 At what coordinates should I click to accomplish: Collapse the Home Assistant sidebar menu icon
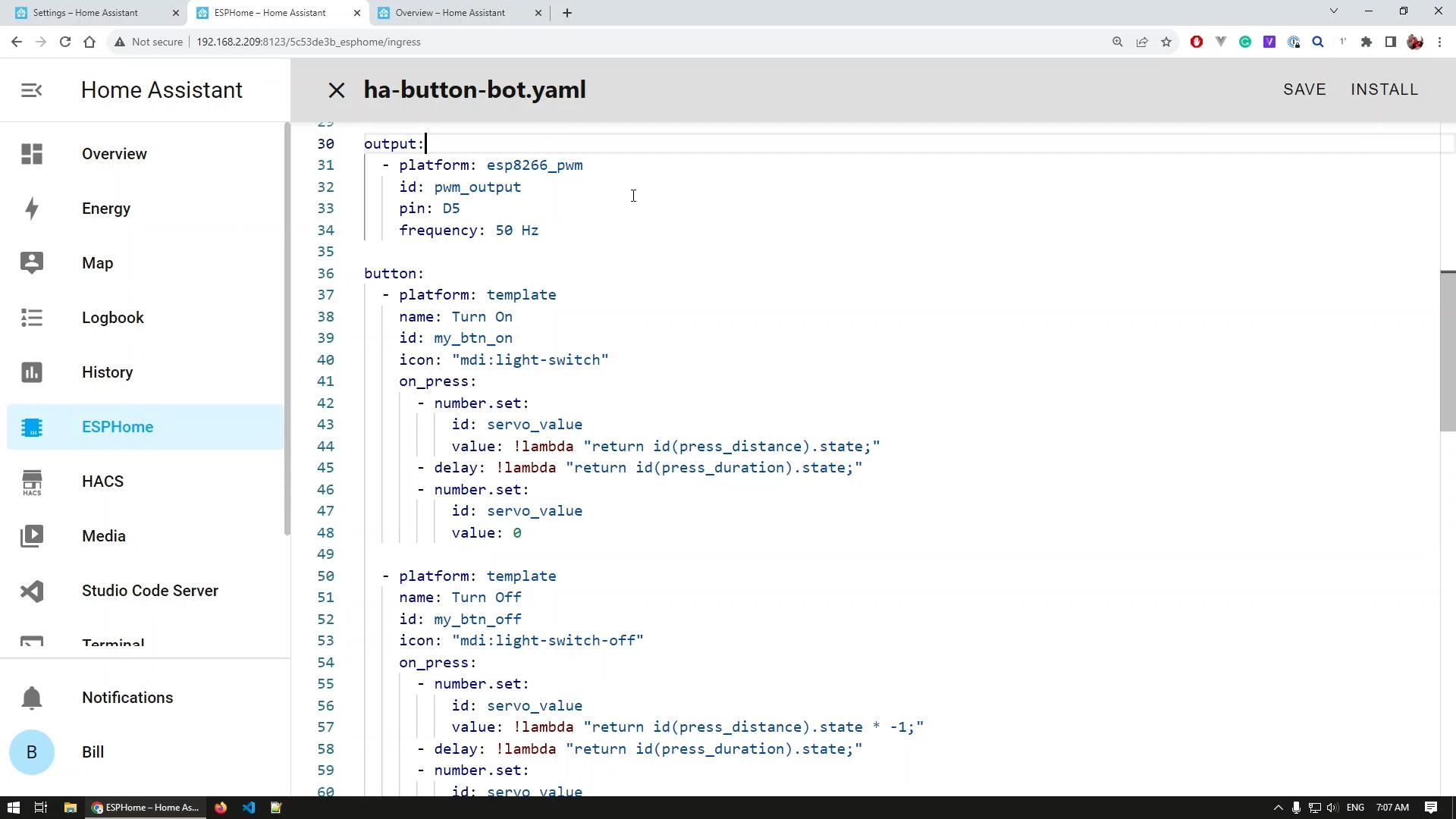pos(32,90)
